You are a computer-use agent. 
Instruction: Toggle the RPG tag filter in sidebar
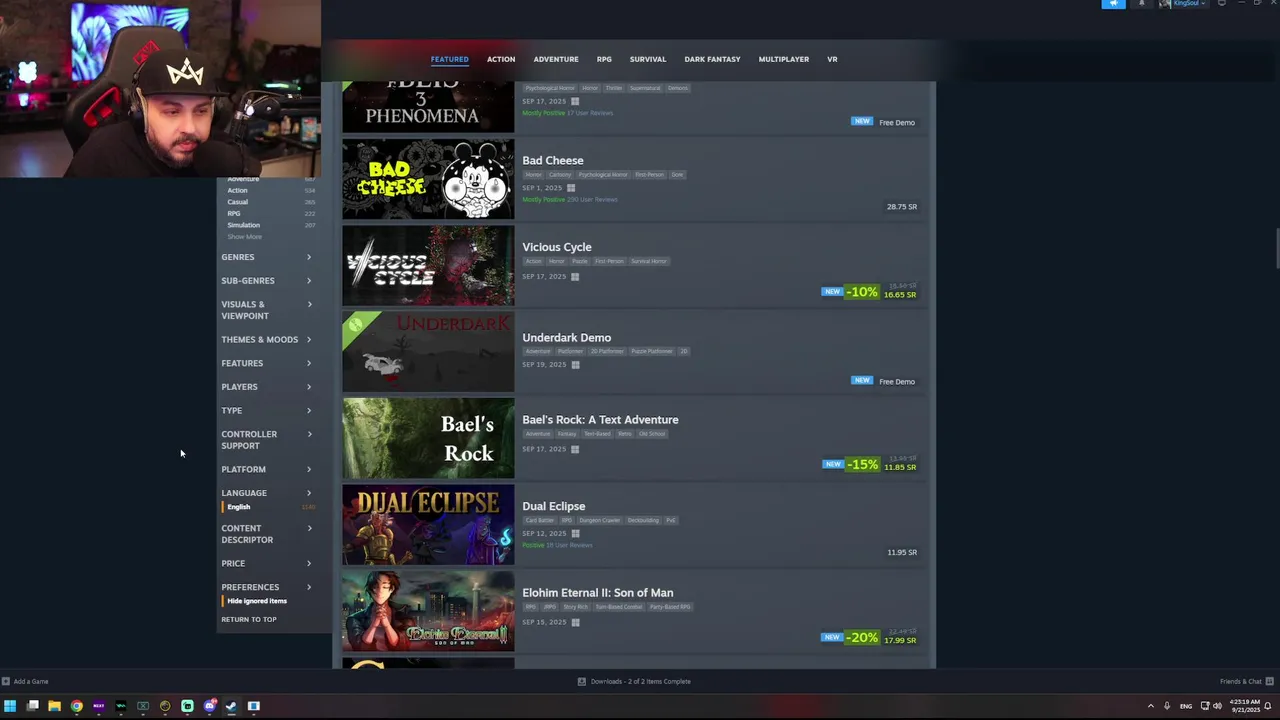(233, 213)
